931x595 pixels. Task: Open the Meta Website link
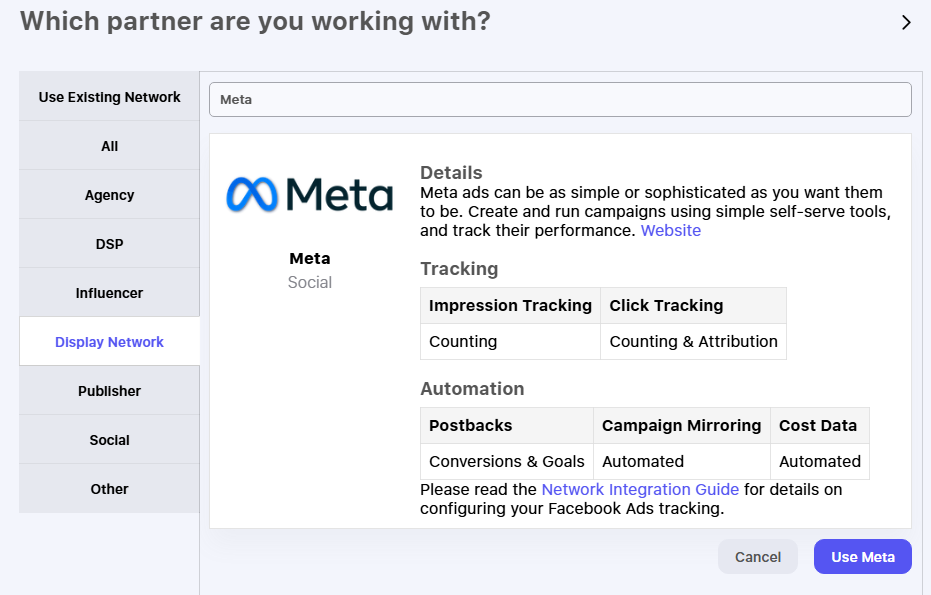click(670, 230)
